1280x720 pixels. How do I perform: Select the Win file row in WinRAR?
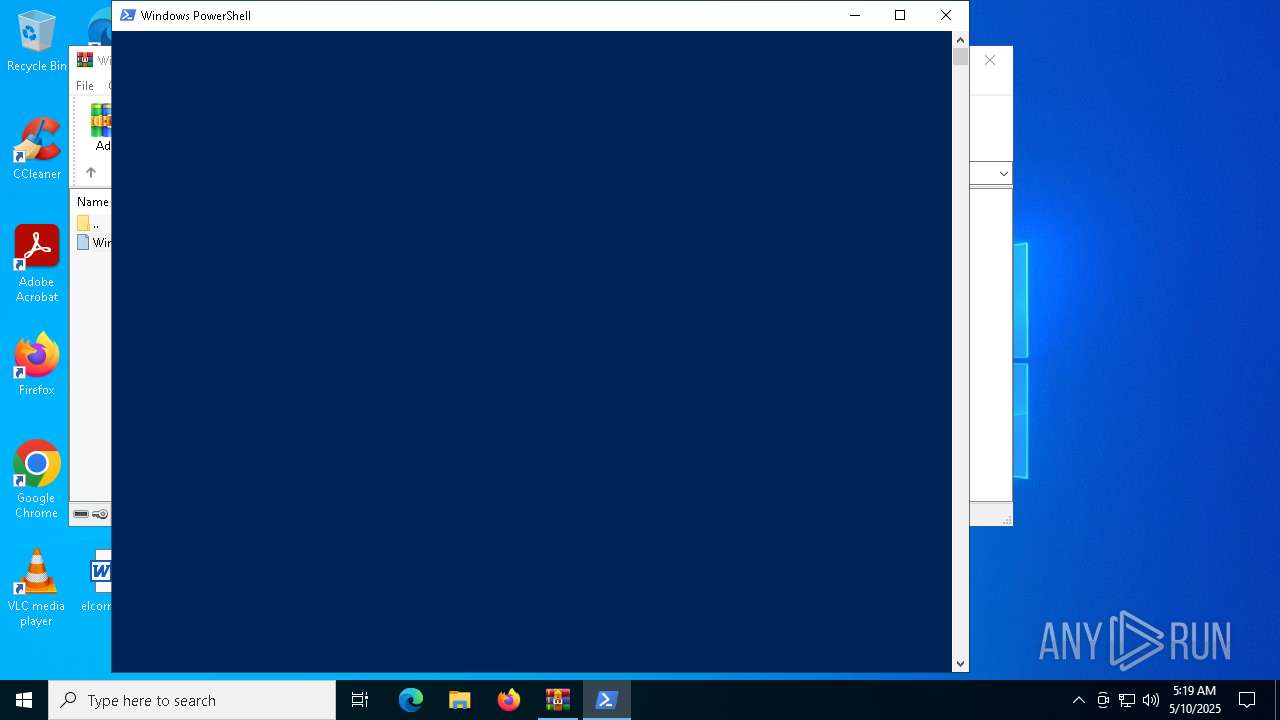coord(93,243)
